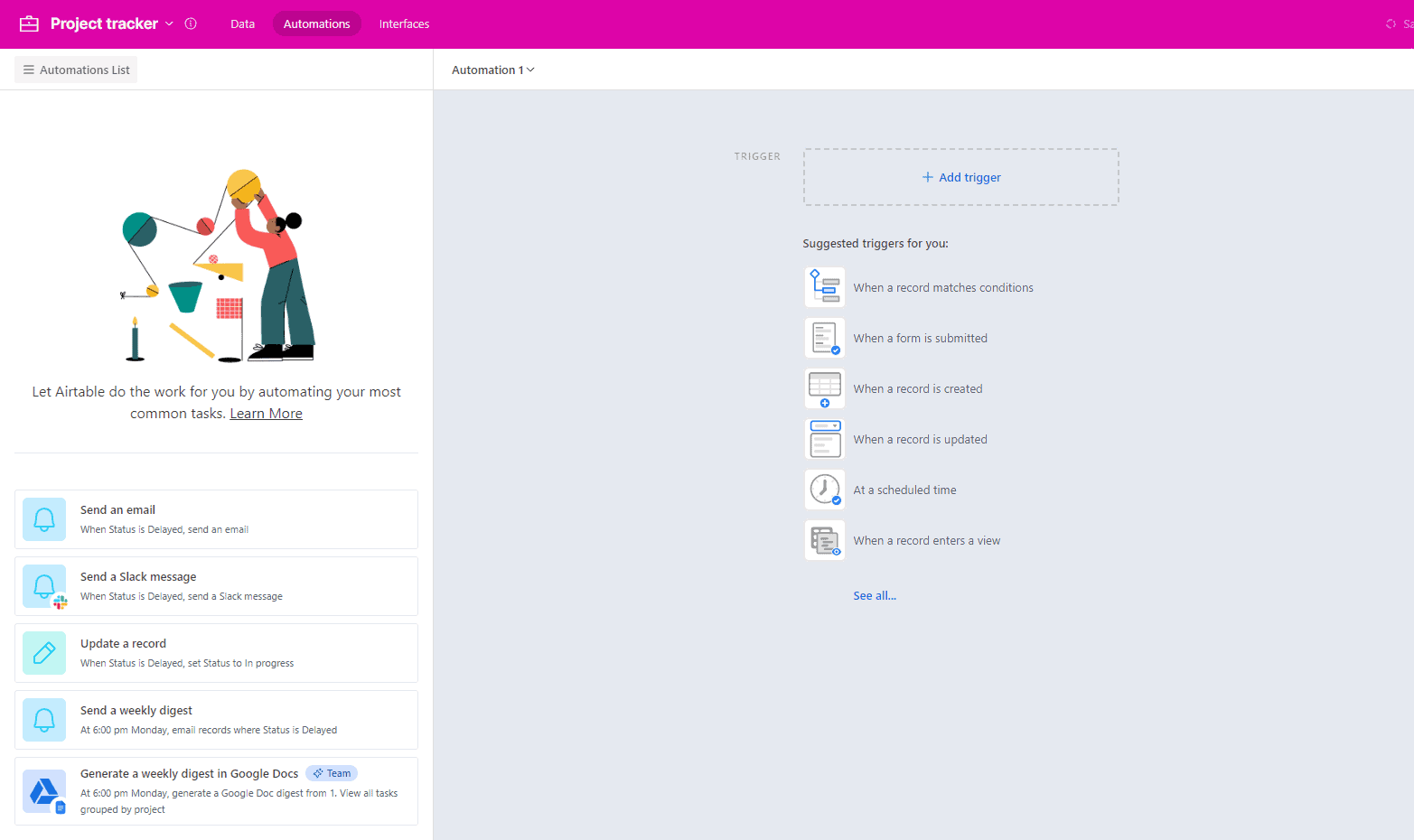Click the Add trigger button

(960, 177)
